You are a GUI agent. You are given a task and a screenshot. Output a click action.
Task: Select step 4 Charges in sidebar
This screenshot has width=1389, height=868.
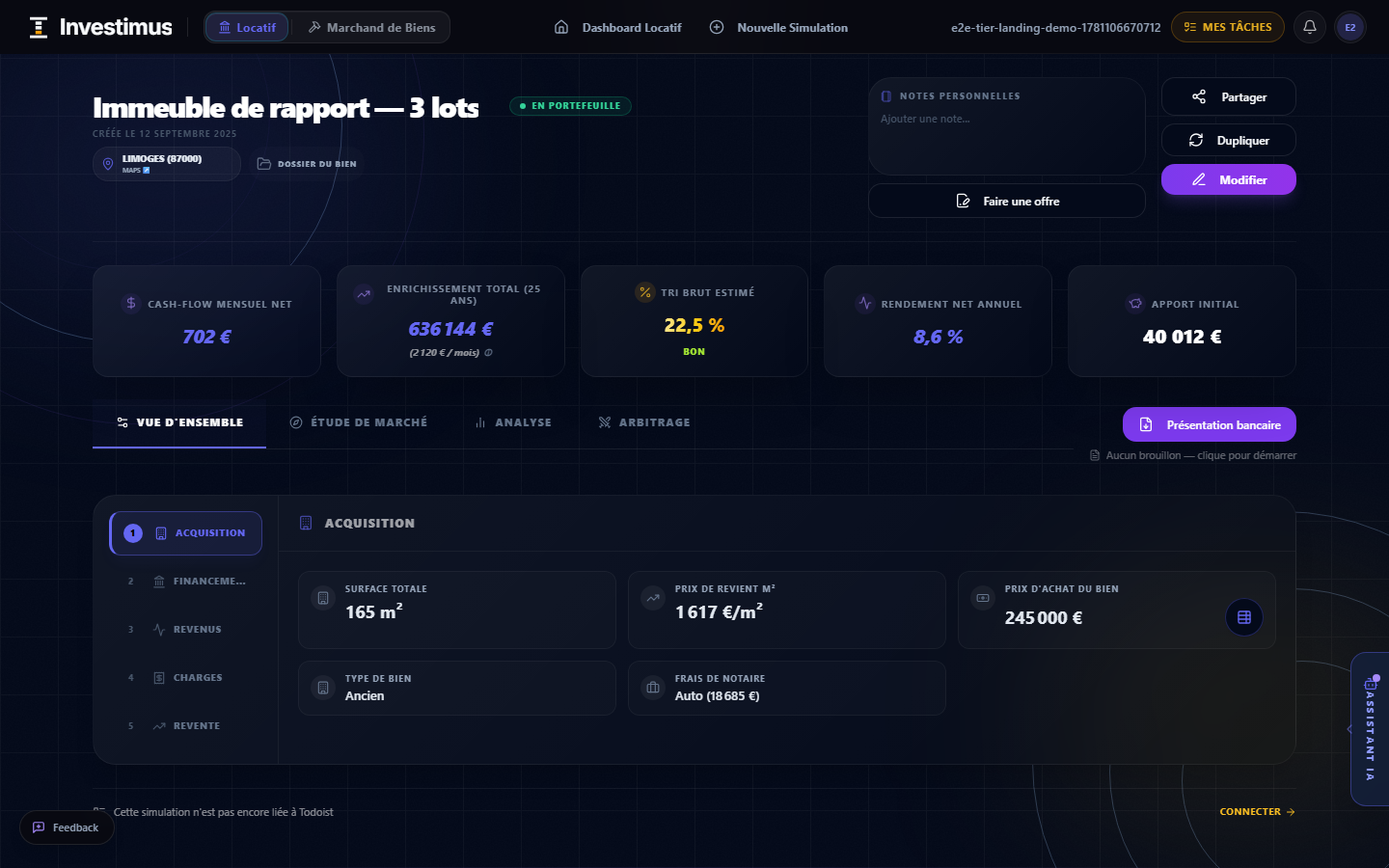(186, 678)
